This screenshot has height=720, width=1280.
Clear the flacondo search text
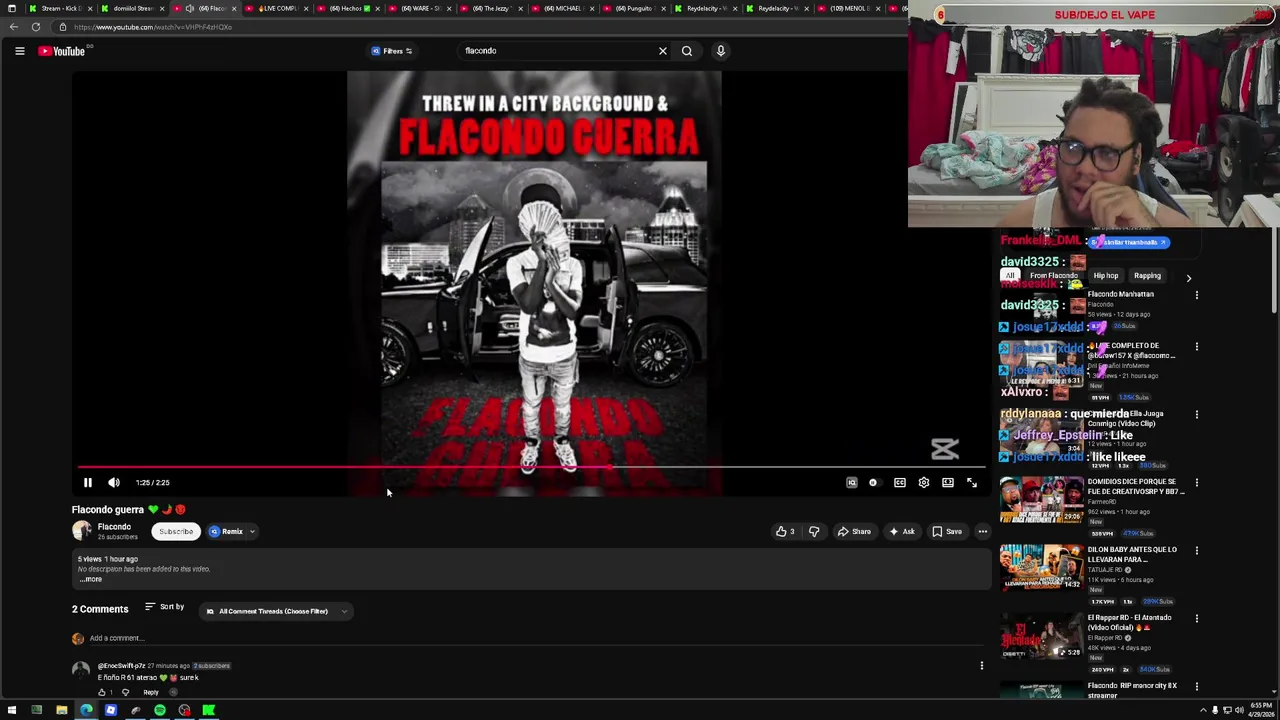tap(662, 51)
